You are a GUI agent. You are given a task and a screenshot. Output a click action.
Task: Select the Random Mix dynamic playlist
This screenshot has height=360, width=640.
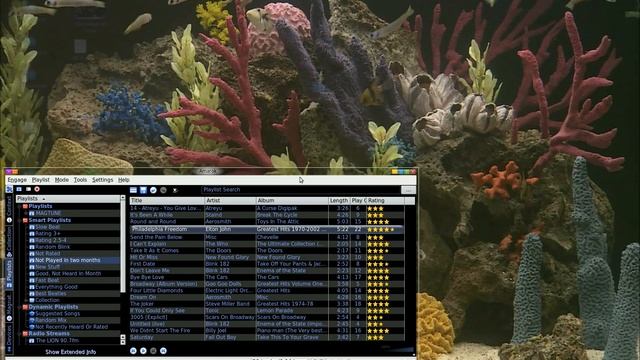tap(51, 320)
